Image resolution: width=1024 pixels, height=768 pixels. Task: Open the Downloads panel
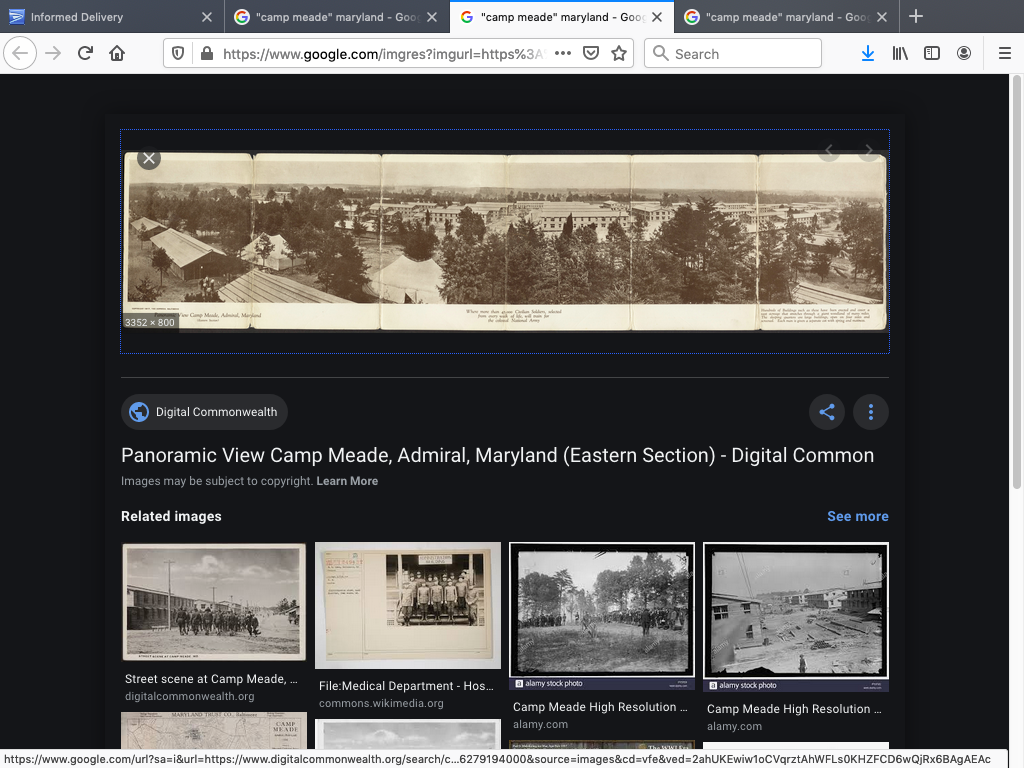(868, 54)
